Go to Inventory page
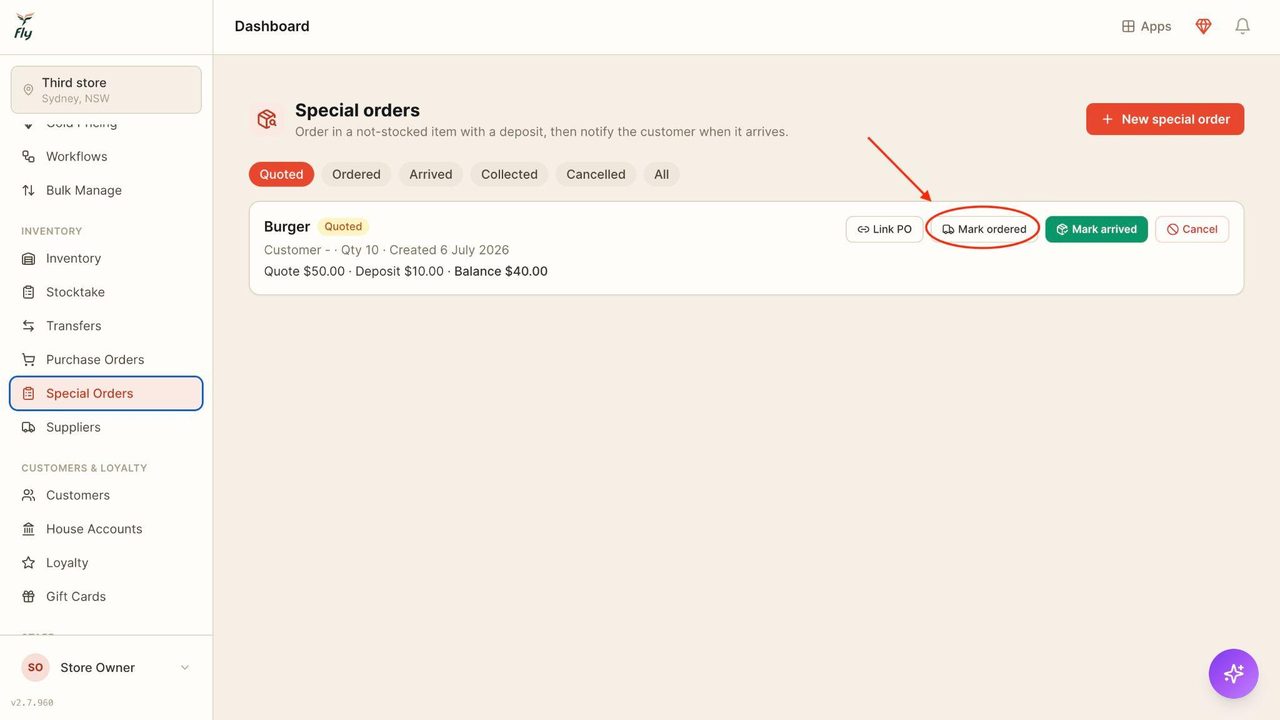Screen dimensions: 1280x720 106,258
